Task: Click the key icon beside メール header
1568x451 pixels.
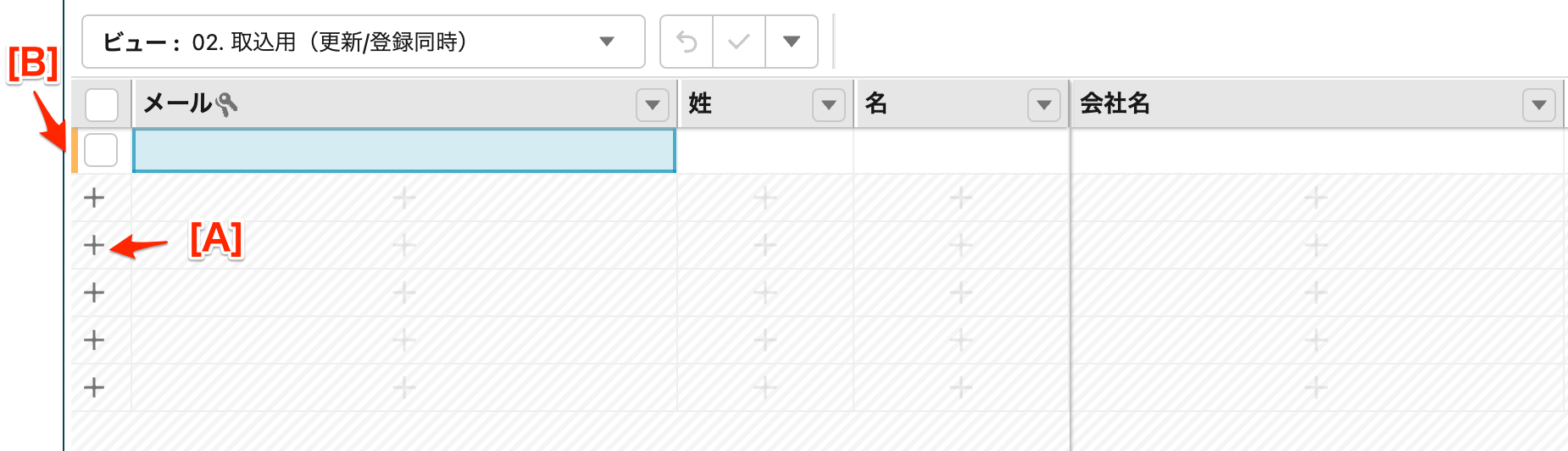Action: point(226,104)
